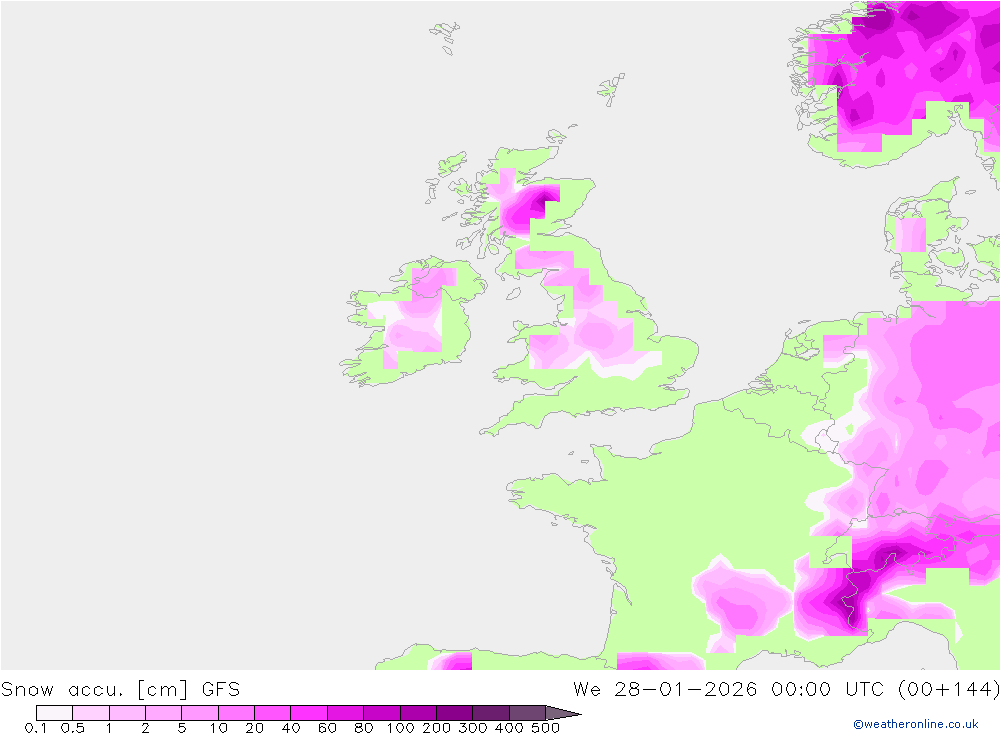Pick the 10–20 cm legend swatch
Viewport: 1000px width, 733px height.
(x=237, y=713)
